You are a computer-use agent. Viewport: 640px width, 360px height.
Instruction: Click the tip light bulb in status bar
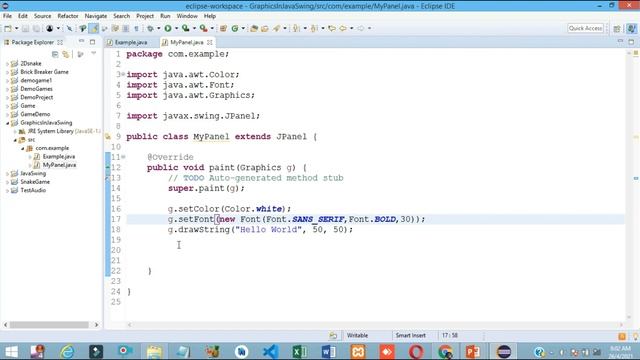point(636,336)
